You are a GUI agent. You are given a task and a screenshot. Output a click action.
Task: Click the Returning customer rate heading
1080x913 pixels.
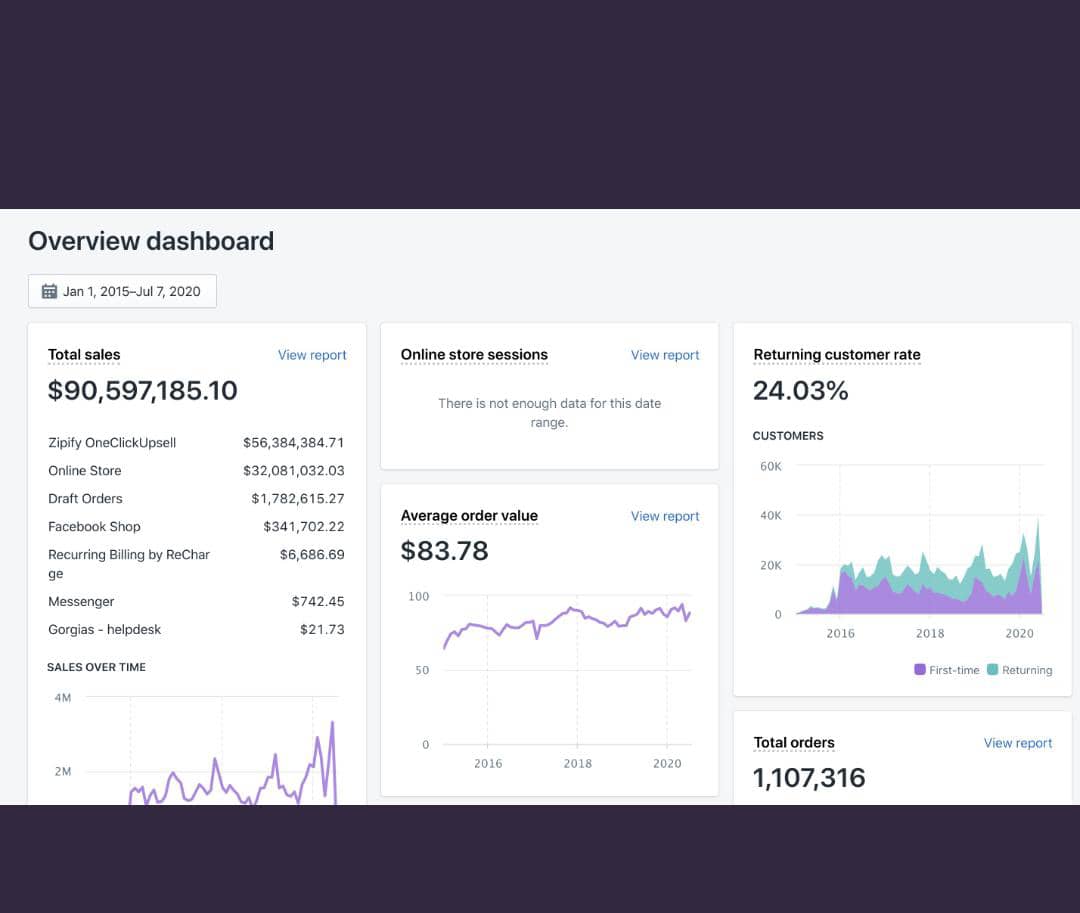click(x=836, y=355)
